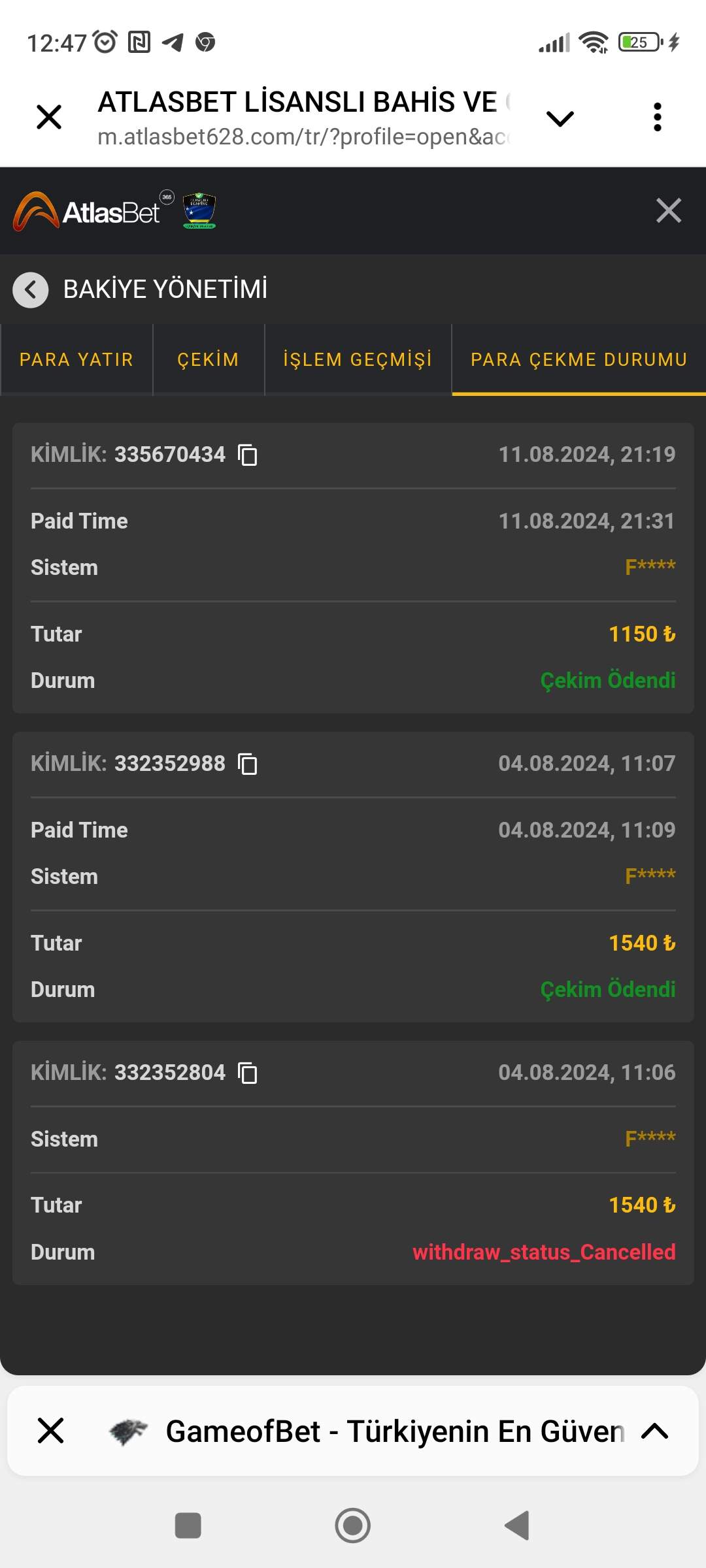The height and width of the screenshot is (1568, 706).
Task: Select the İŞLEM GEÇMİŞİ tab
Action: point(358,360)
